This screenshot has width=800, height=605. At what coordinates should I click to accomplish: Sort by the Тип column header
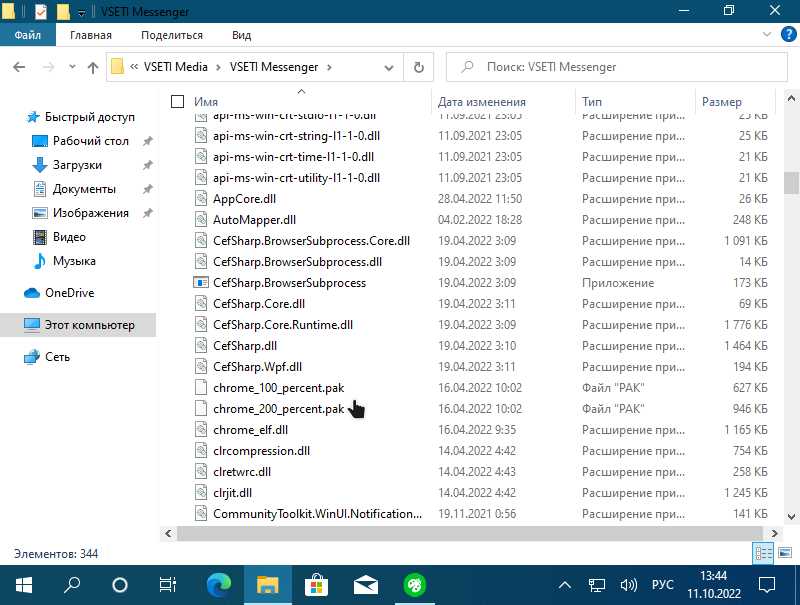click(x=592, y=102)
